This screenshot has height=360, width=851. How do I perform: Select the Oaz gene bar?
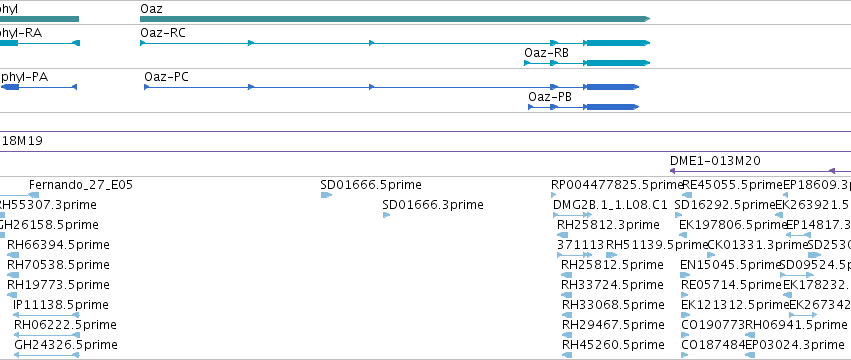pyautogui.click(x=395, y=19)
